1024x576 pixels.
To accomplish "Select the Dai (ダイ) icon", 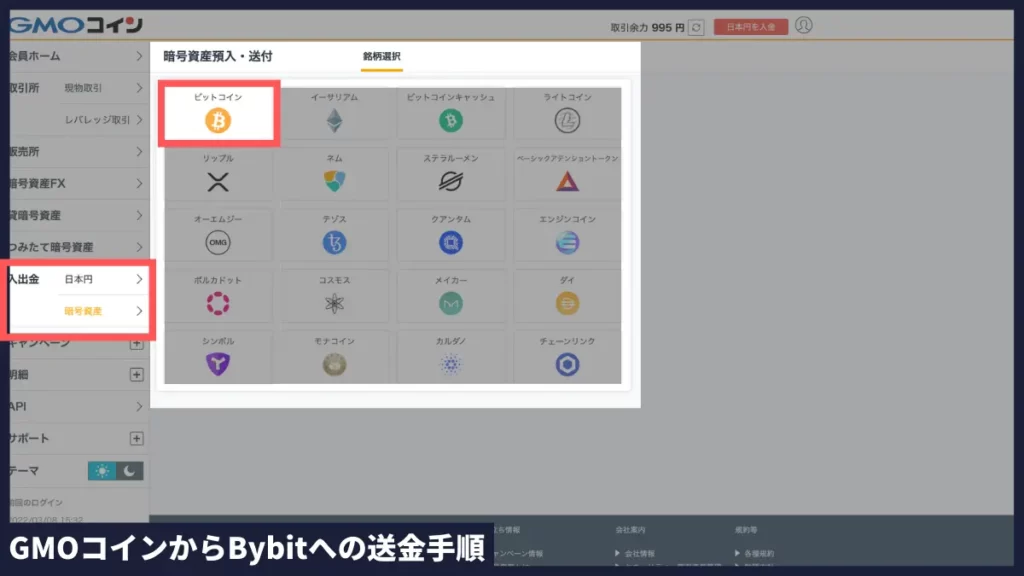I will [x=568, y=304].
